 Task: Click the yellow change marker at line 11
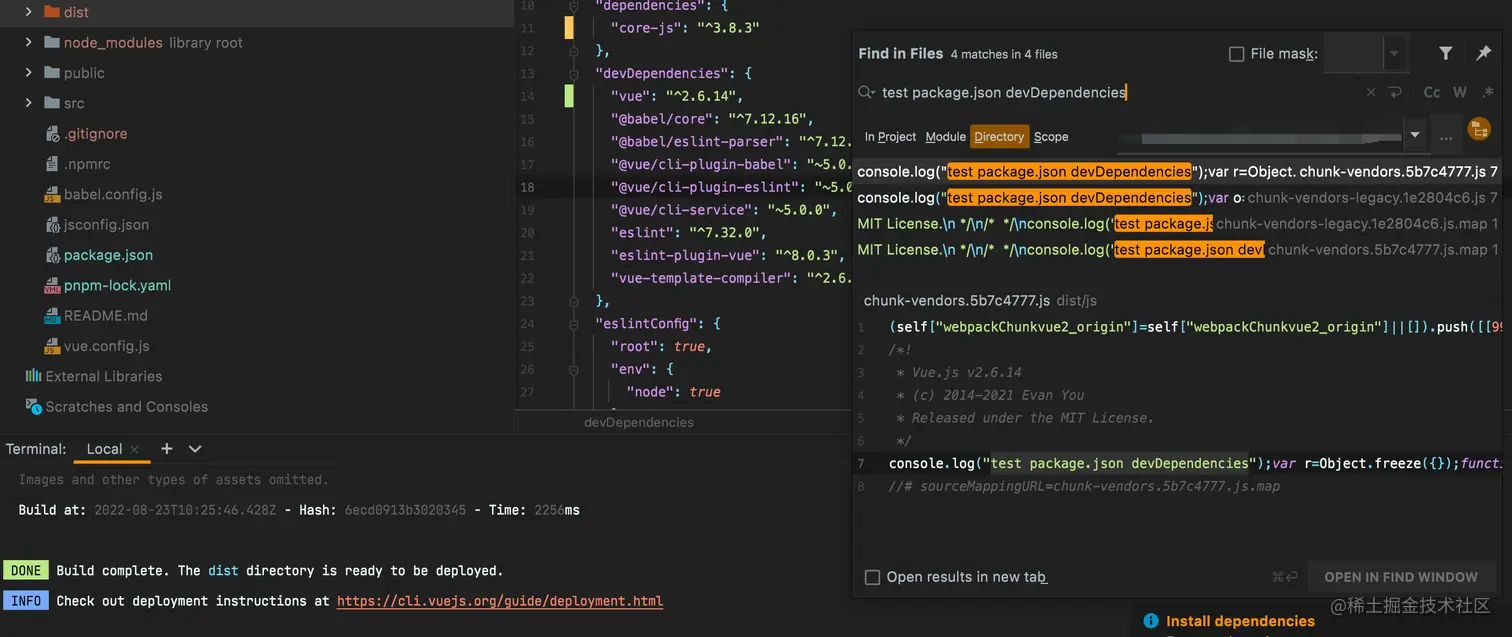point(569,28)
